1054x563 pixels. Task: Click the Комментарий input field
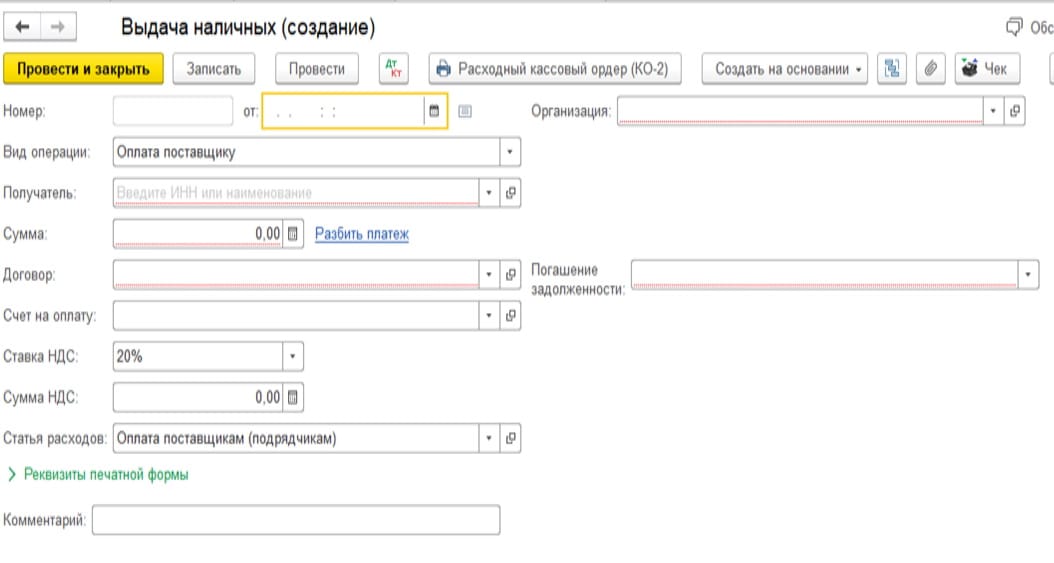point(296,520)
